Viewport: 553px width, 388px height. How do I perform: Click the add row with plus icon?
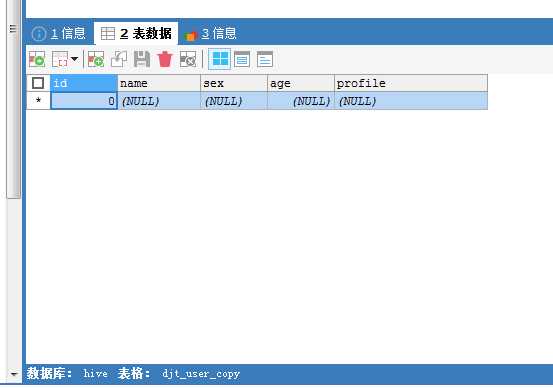click(96, 59)
